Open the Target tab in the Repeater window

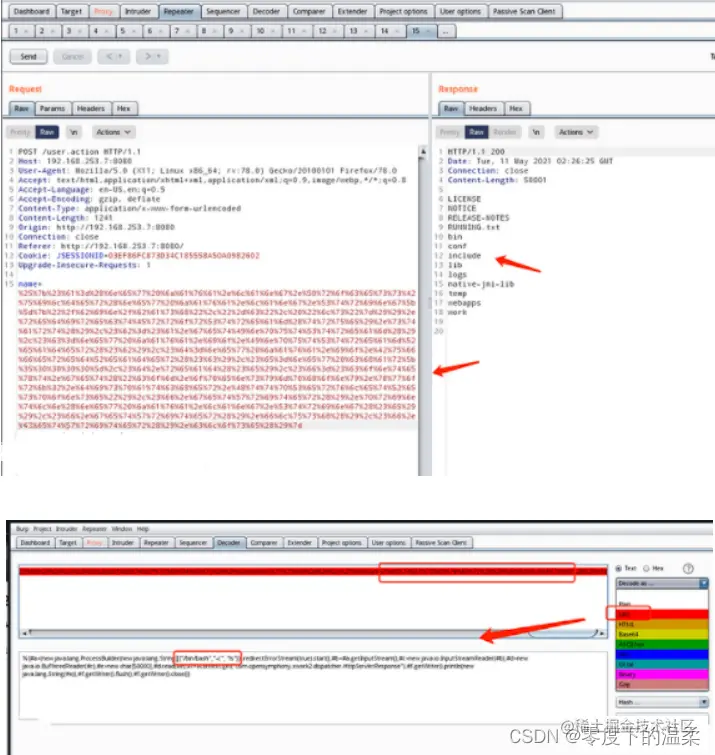coord(71,11)
